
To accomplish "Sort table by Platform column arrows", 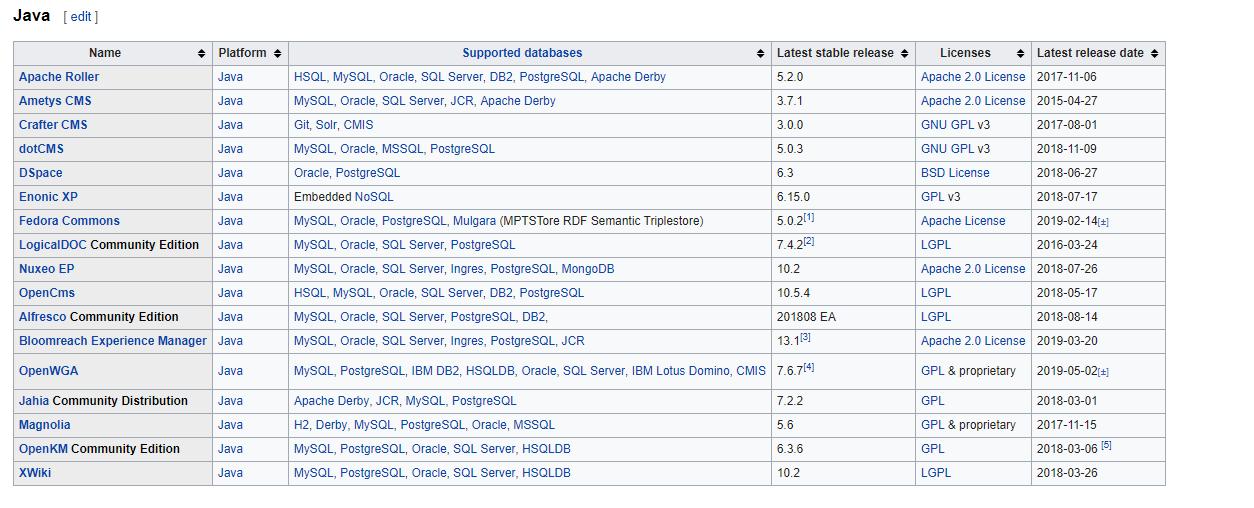I will [277, 53].
